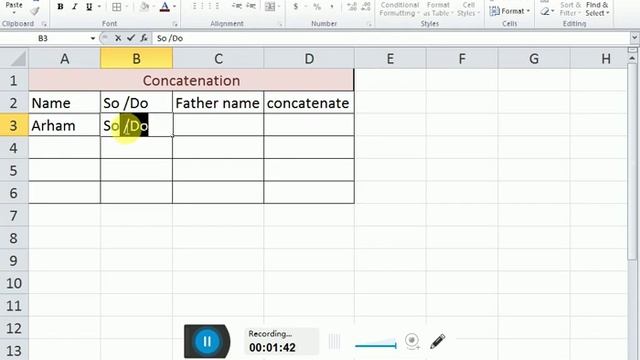Open underline style dropdown arrow
Viewport: 640px width, 360px height.
(99, 7)
